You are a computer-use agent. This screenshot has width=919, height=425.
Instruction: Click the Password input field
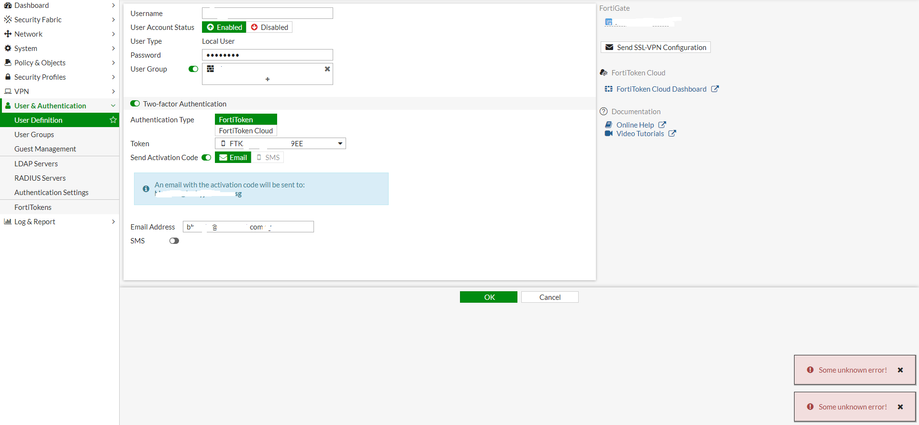267,55
